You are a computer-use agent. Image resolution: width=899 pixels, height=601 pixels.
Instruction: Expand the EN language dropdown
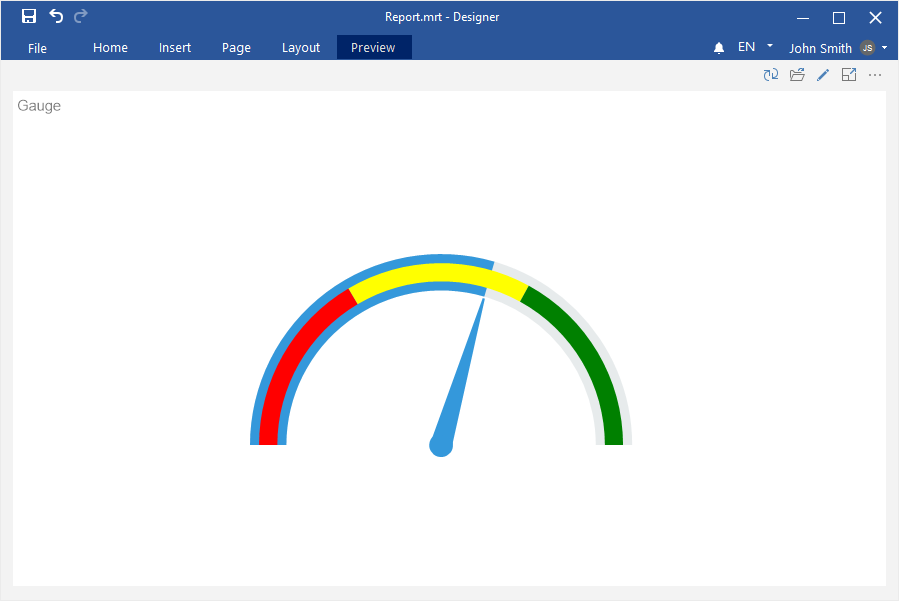point(769,46)
